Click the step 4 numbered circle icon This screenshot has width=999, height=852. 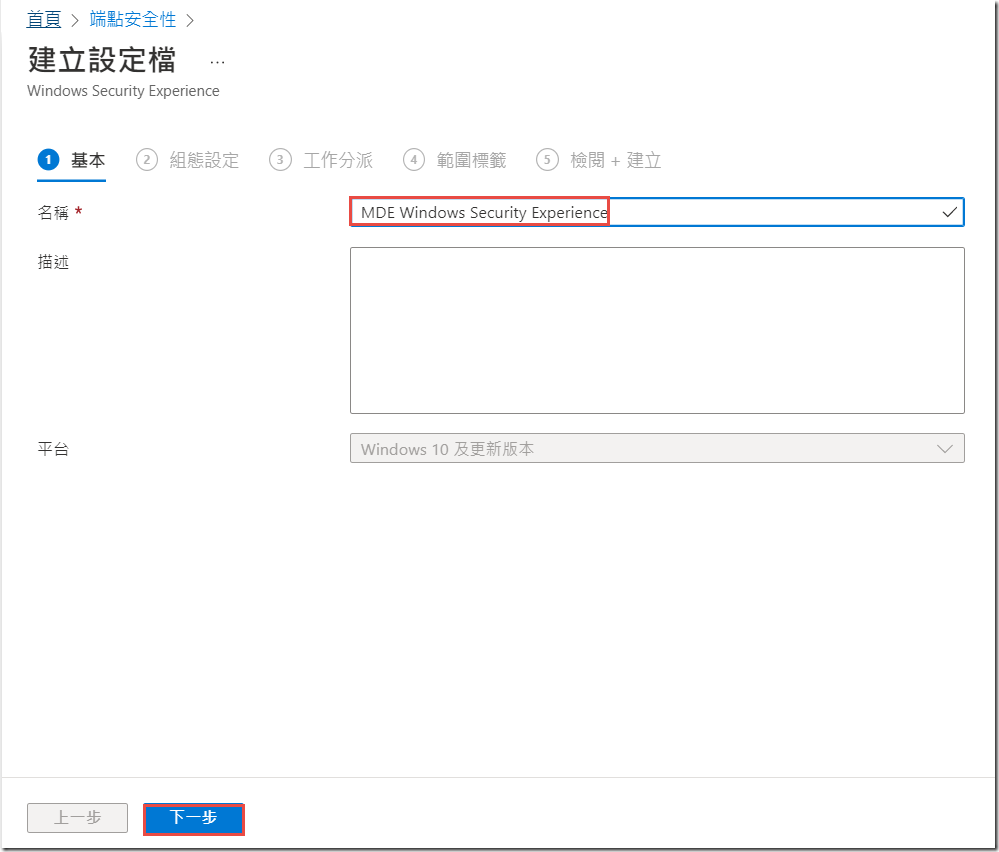point(414,160)
